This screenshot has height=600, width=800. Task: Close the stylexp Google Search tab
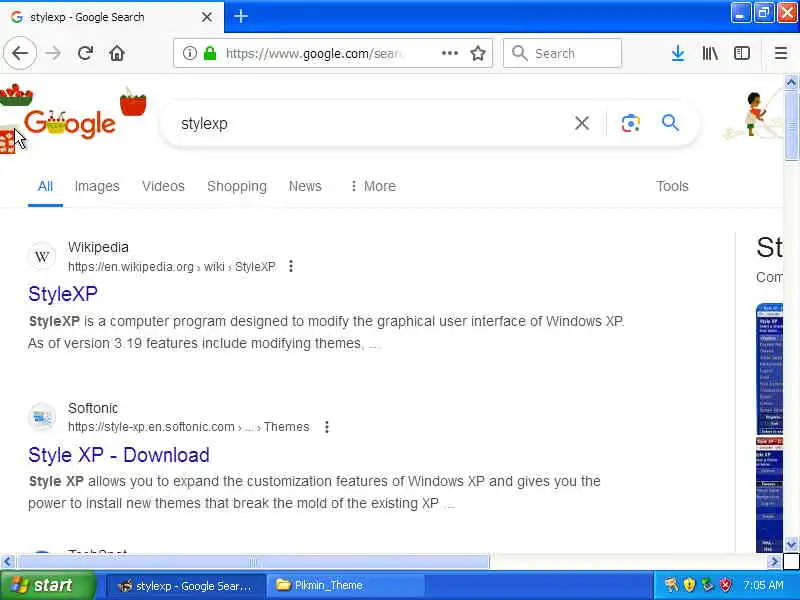[207, 17]
